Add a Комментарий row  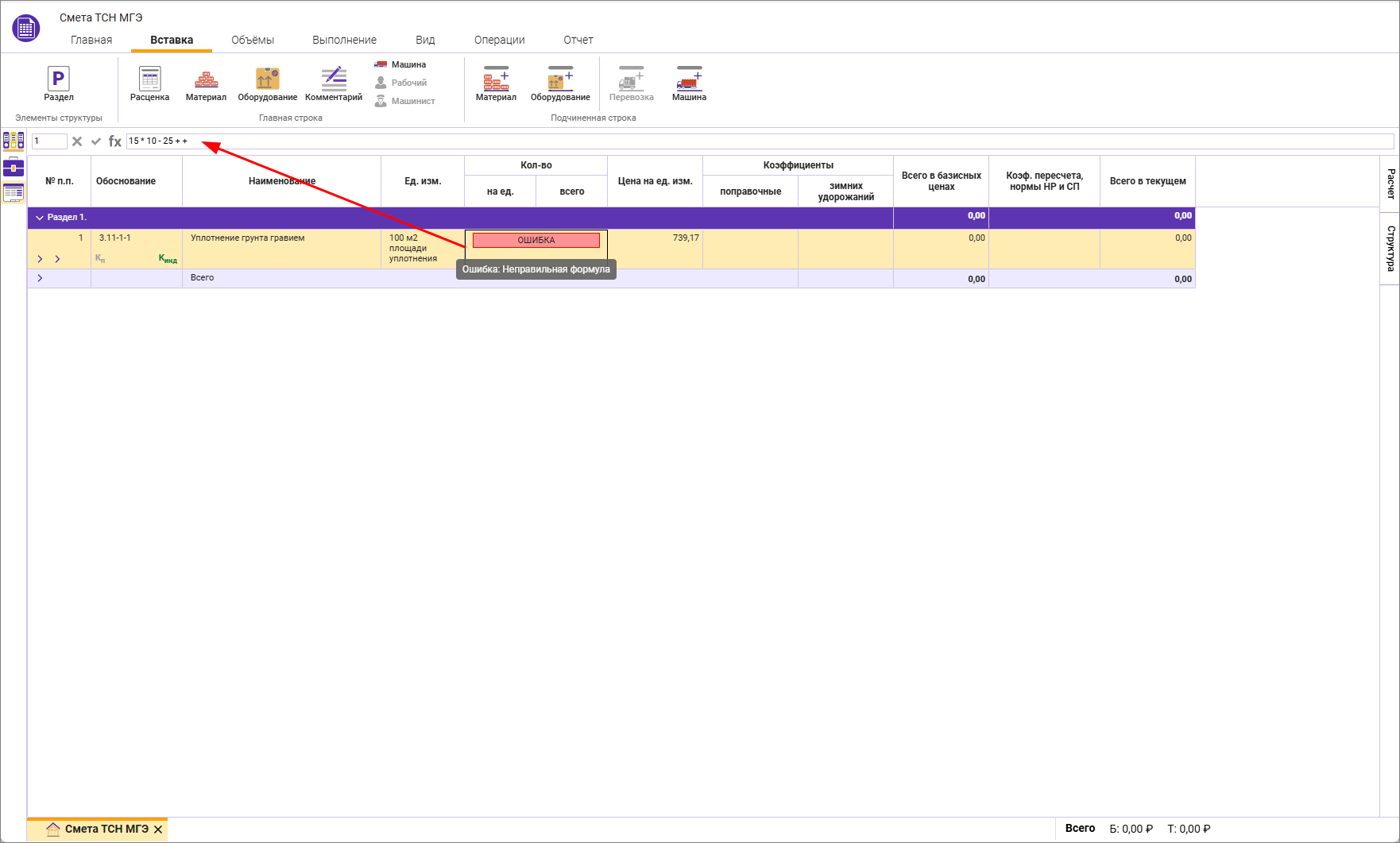point(333,84)
